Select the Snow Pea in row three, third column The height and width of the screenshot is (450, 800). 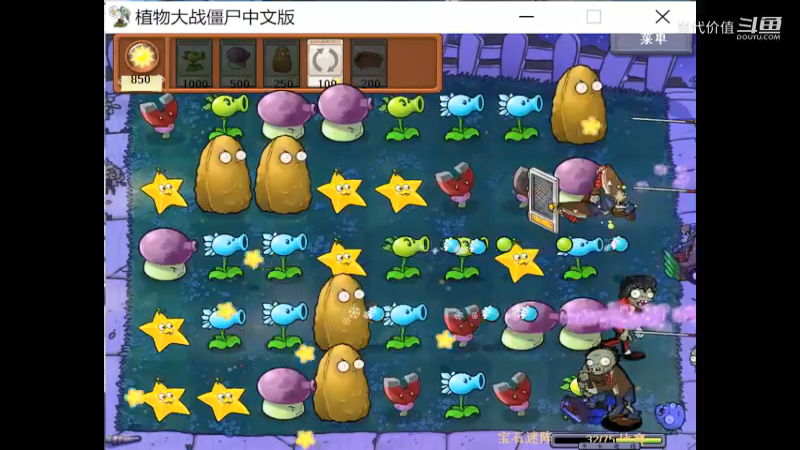click(285, 256)
